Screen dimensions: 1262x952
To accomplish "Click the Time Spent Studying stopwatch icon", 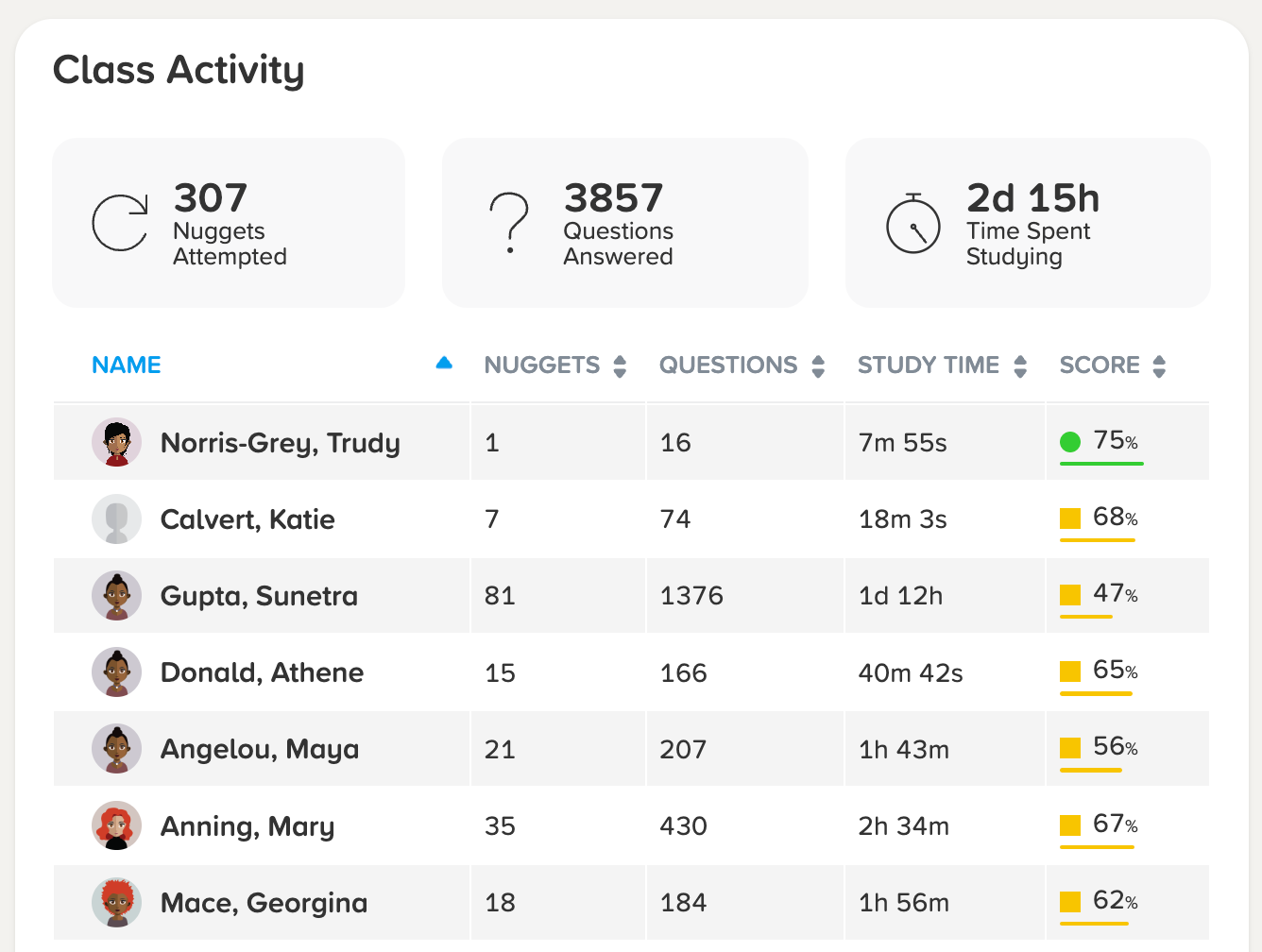I will (x=913, y=224).
